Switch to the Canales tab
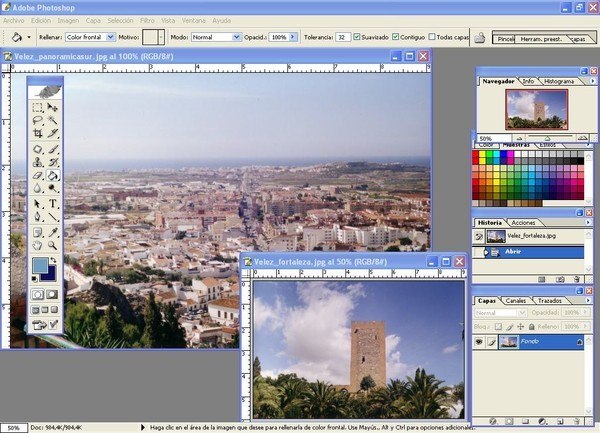This screenshot has height=433, width=600. click(515, 300)
